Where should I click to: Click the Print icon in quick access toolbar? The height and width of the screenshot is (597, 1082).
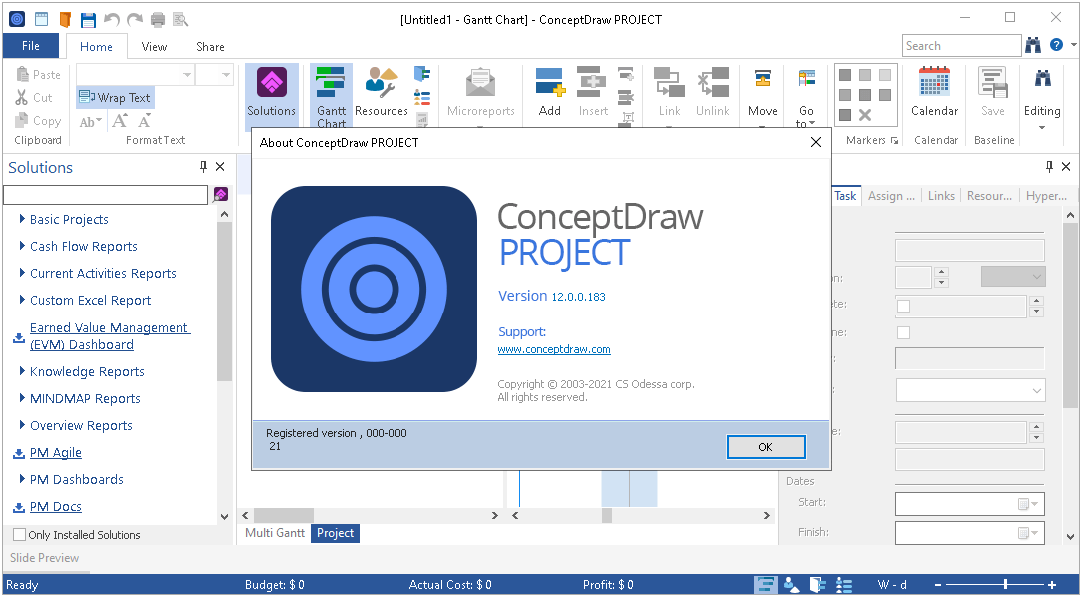[x=158, y=19]
